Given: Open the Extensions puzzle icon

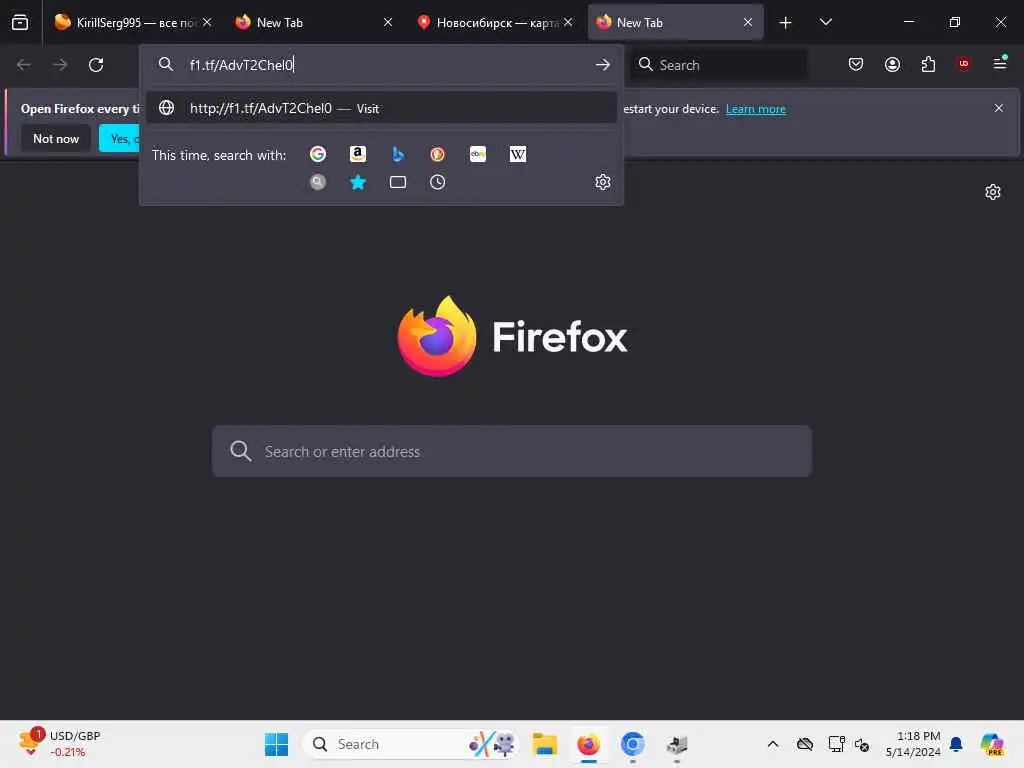Looking at the screenshot, I should (x=928, y=64).
